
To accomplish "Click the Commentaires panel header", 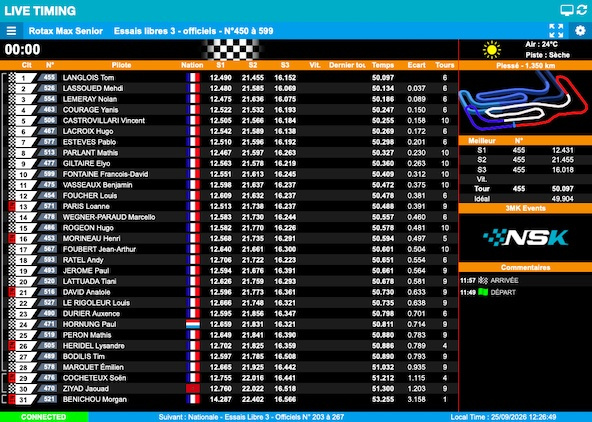I will (x=525, y=267).
